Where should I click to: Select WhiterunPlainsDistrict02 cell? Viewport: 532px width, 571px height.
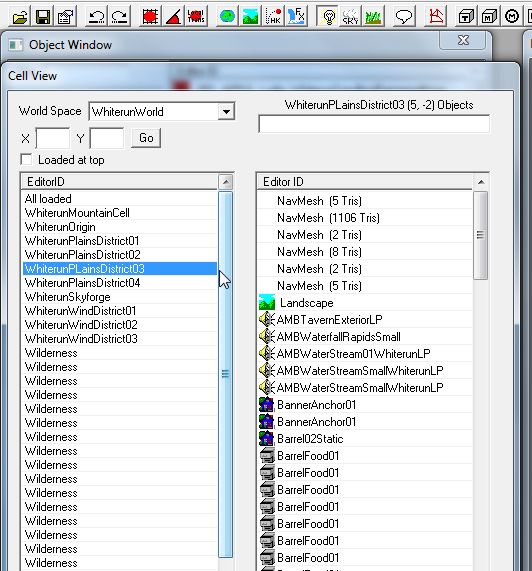click(x=119, y=255)
